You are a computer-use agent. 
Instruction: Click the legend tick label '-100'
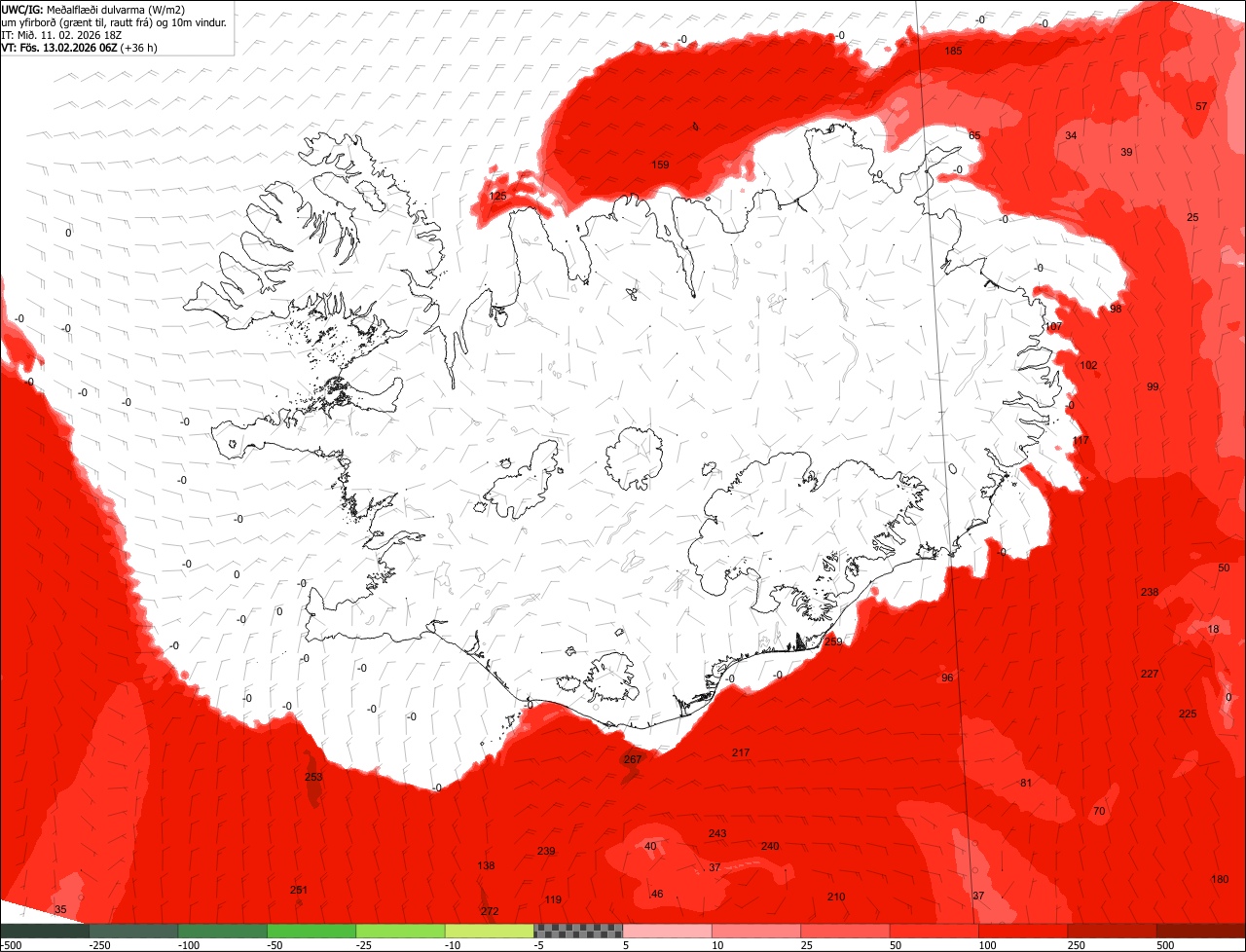pos(188,945)
